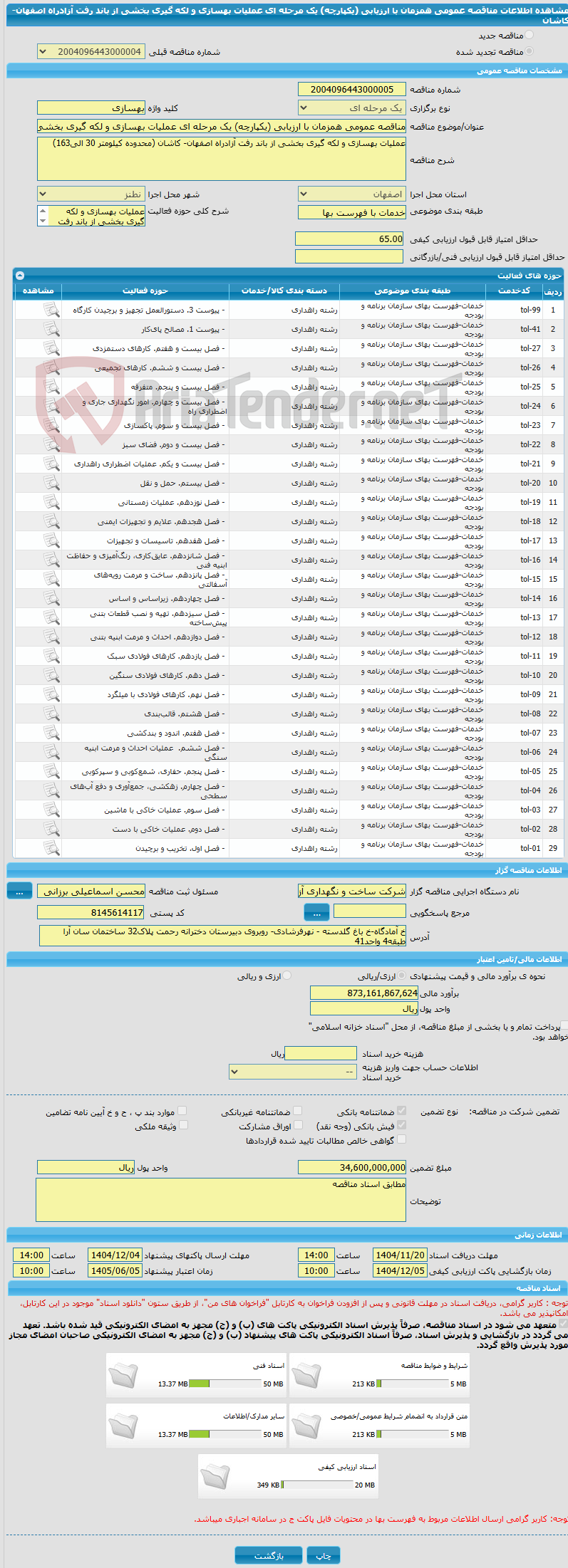568x1568 pixels.
Task: Click the مشاهده column header
Action: point(38,291)
